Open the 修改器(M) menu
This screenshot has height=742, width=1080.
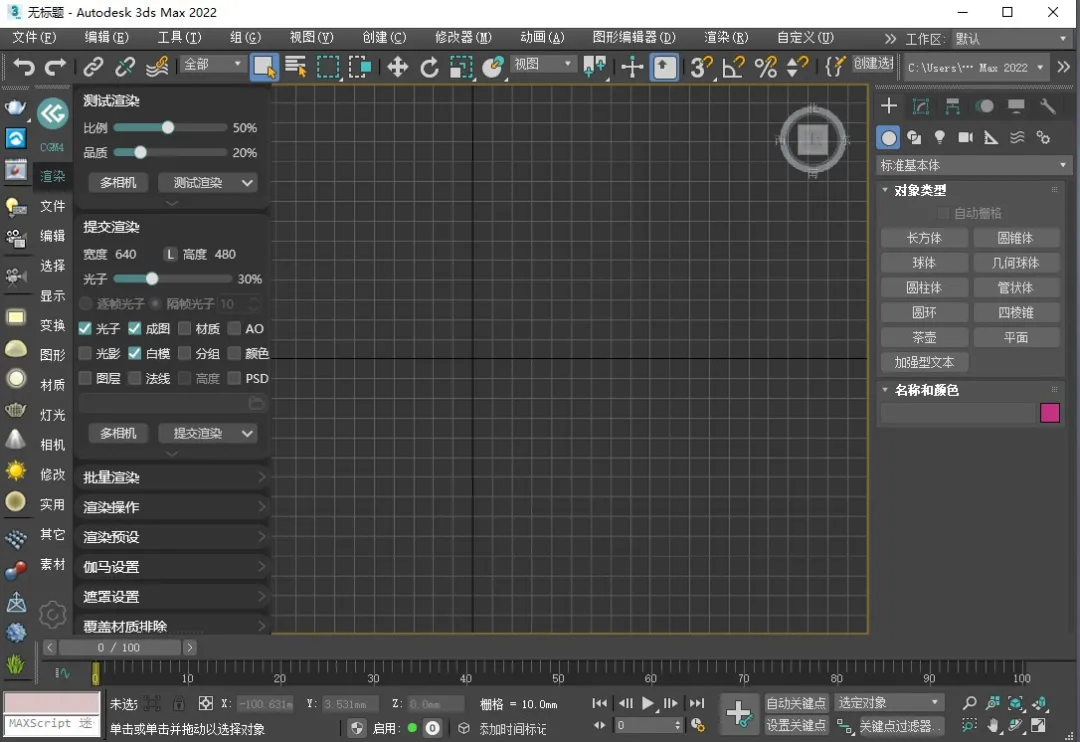(x=462, y=38)
